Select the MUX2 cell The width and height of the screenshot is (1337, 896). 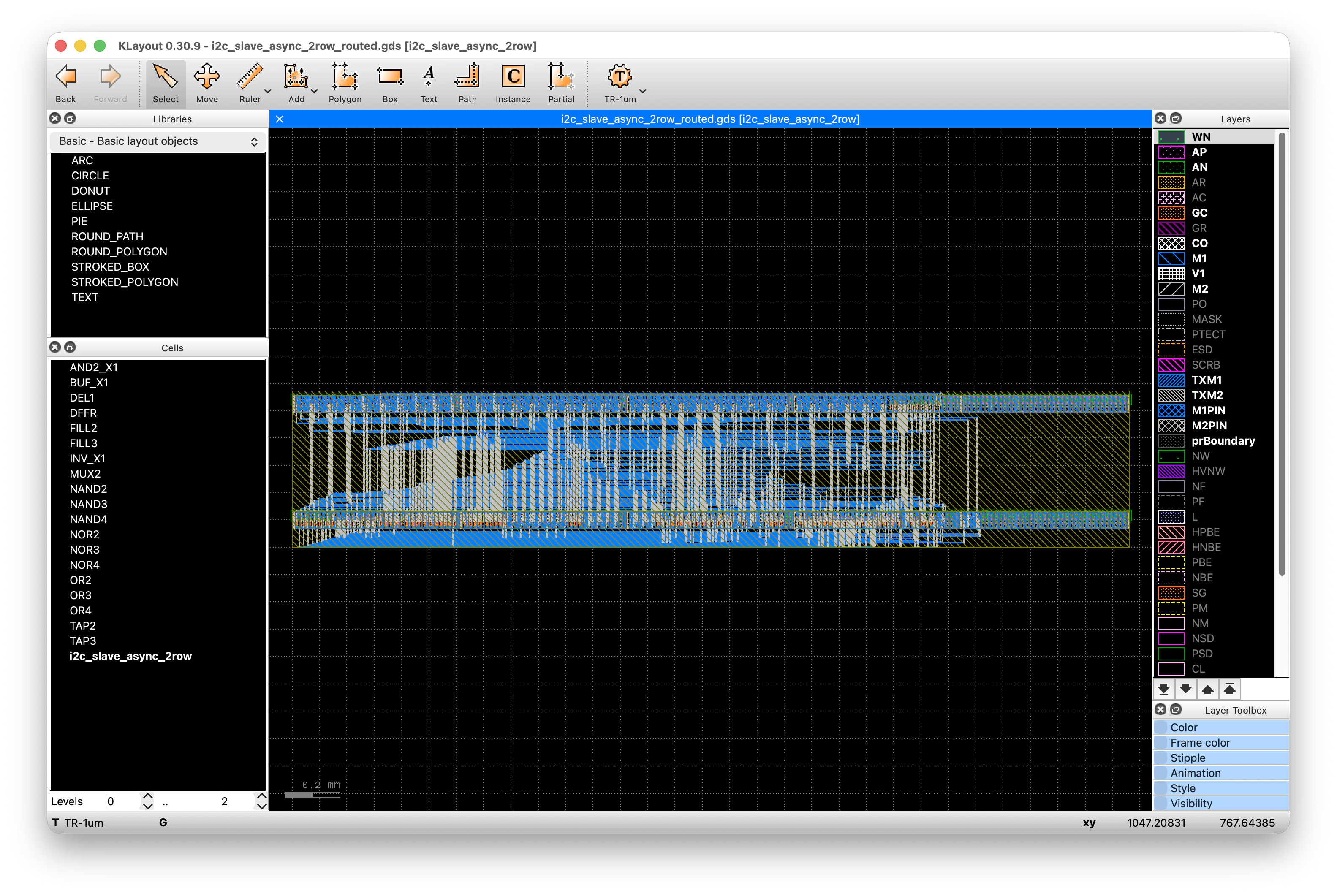tap(84, 474)
